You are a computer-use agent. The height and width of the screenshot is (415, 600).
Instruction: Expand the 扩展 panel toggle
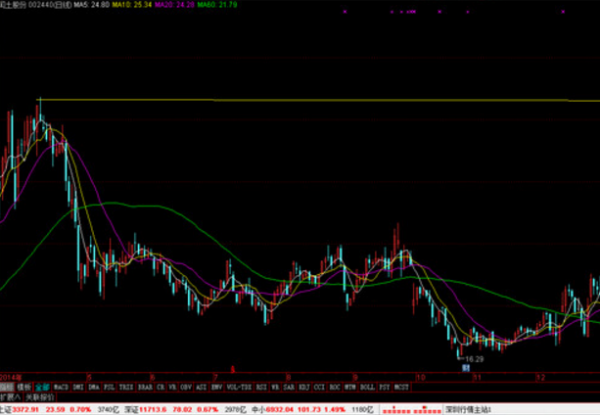tap(10, 397)
